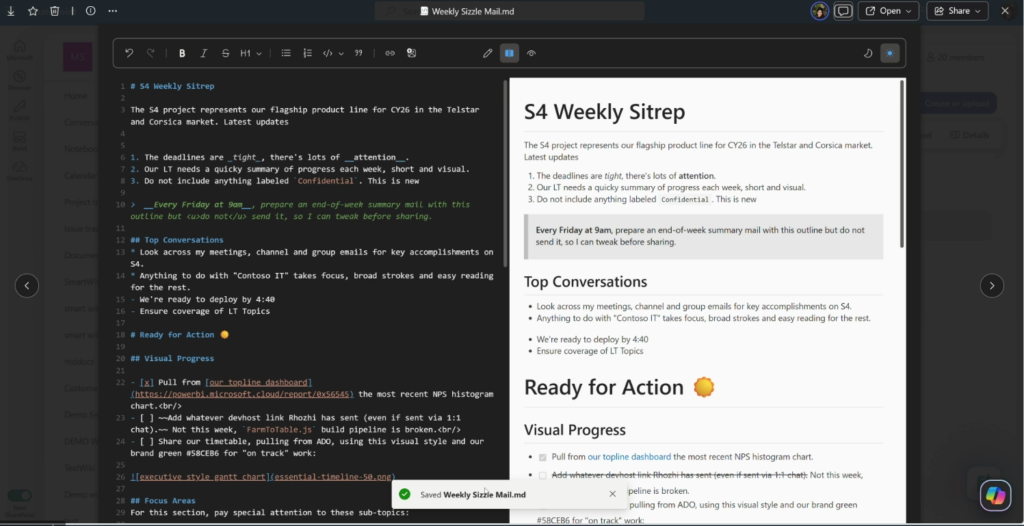Go to the next file with right arrow
The image size is (1024, 526).
(991, 285)
